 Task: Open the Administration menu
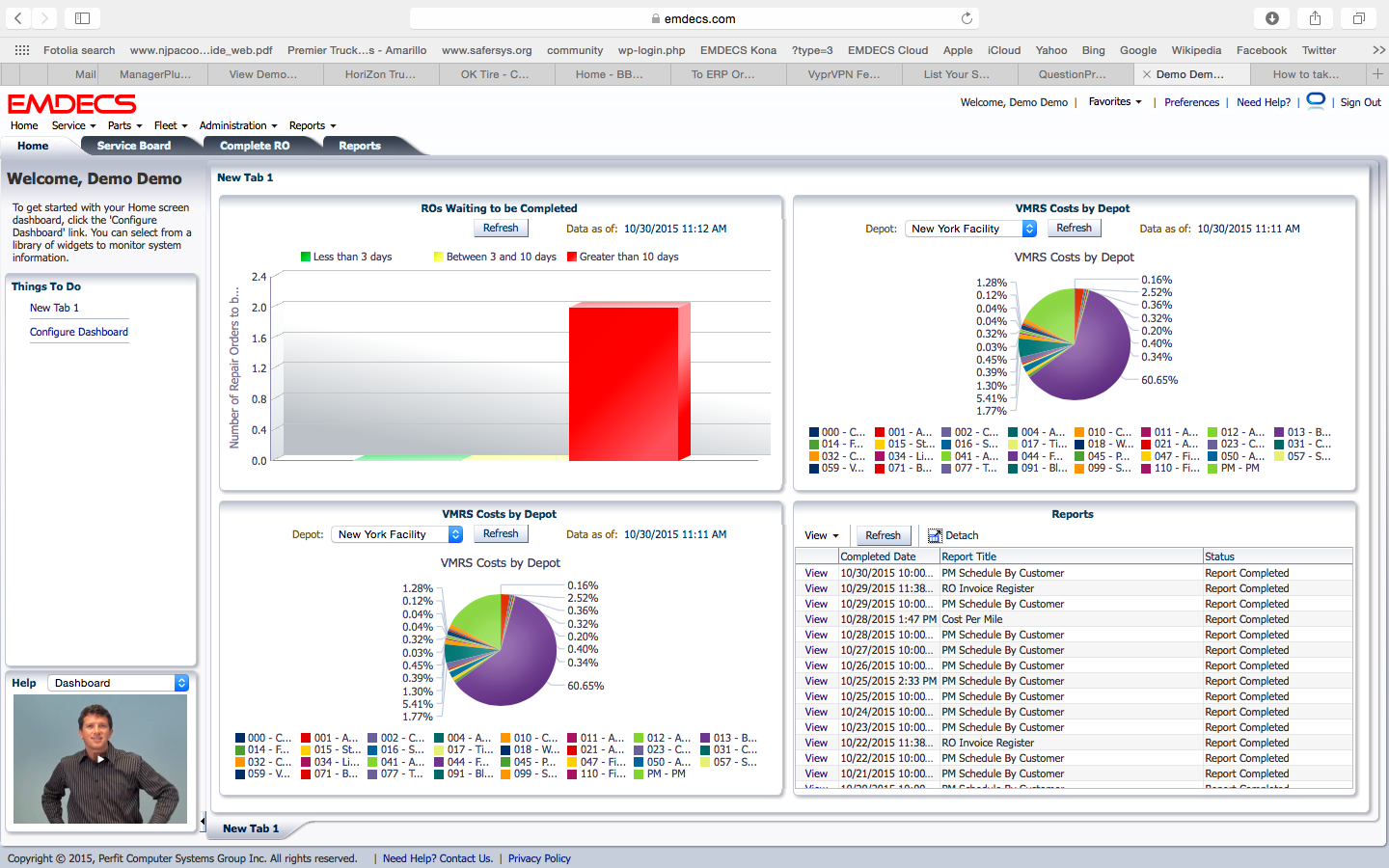237,125
